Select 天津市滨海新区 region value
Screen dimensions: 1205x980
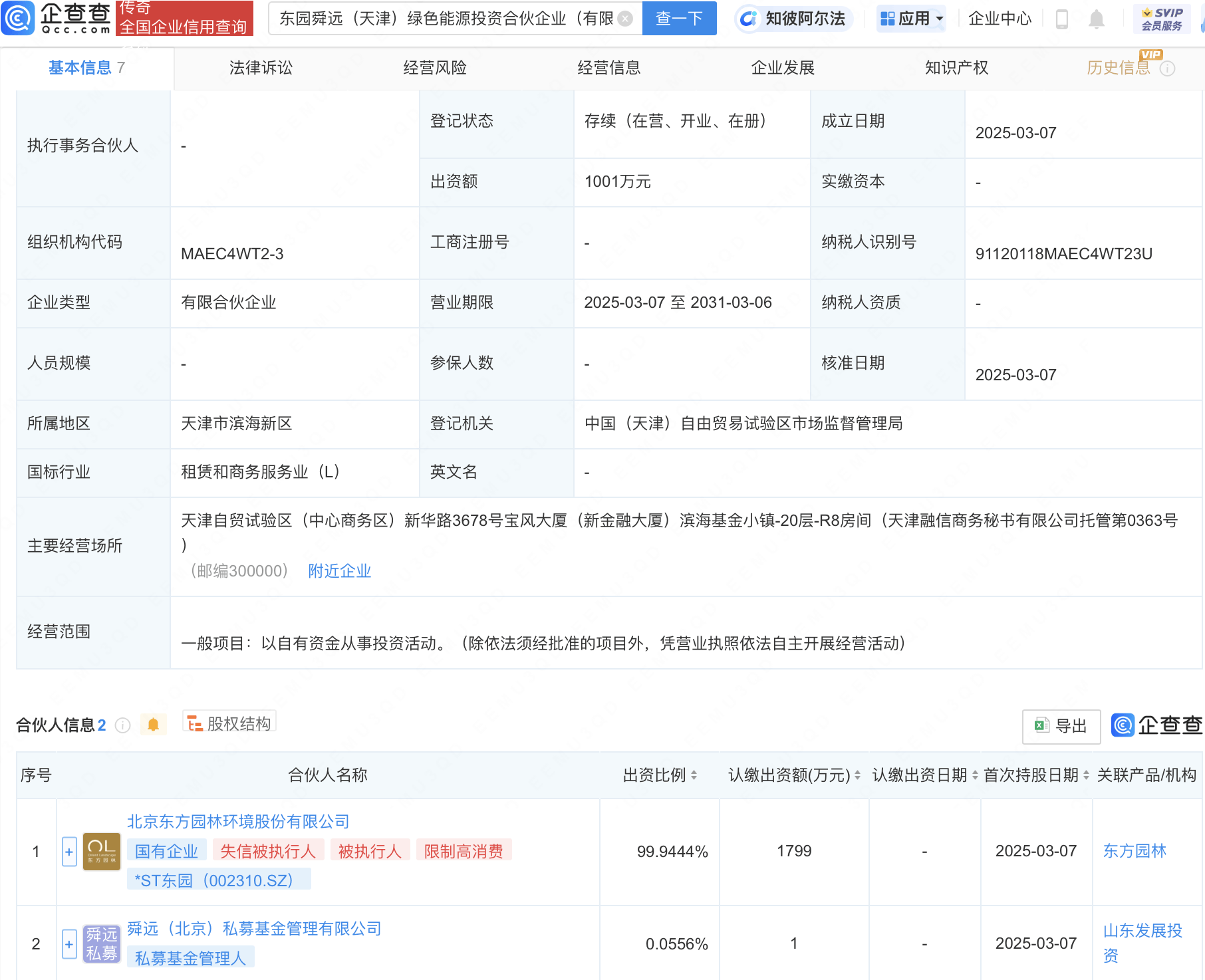coord(236,424)
